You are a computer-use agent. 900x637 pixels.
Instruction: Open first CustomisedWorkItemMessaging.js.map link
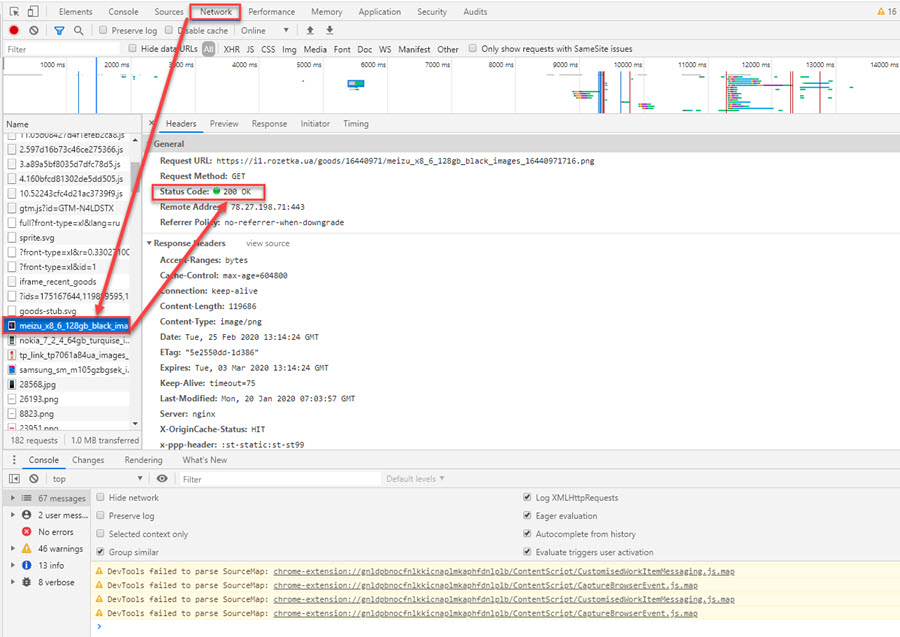503,572
